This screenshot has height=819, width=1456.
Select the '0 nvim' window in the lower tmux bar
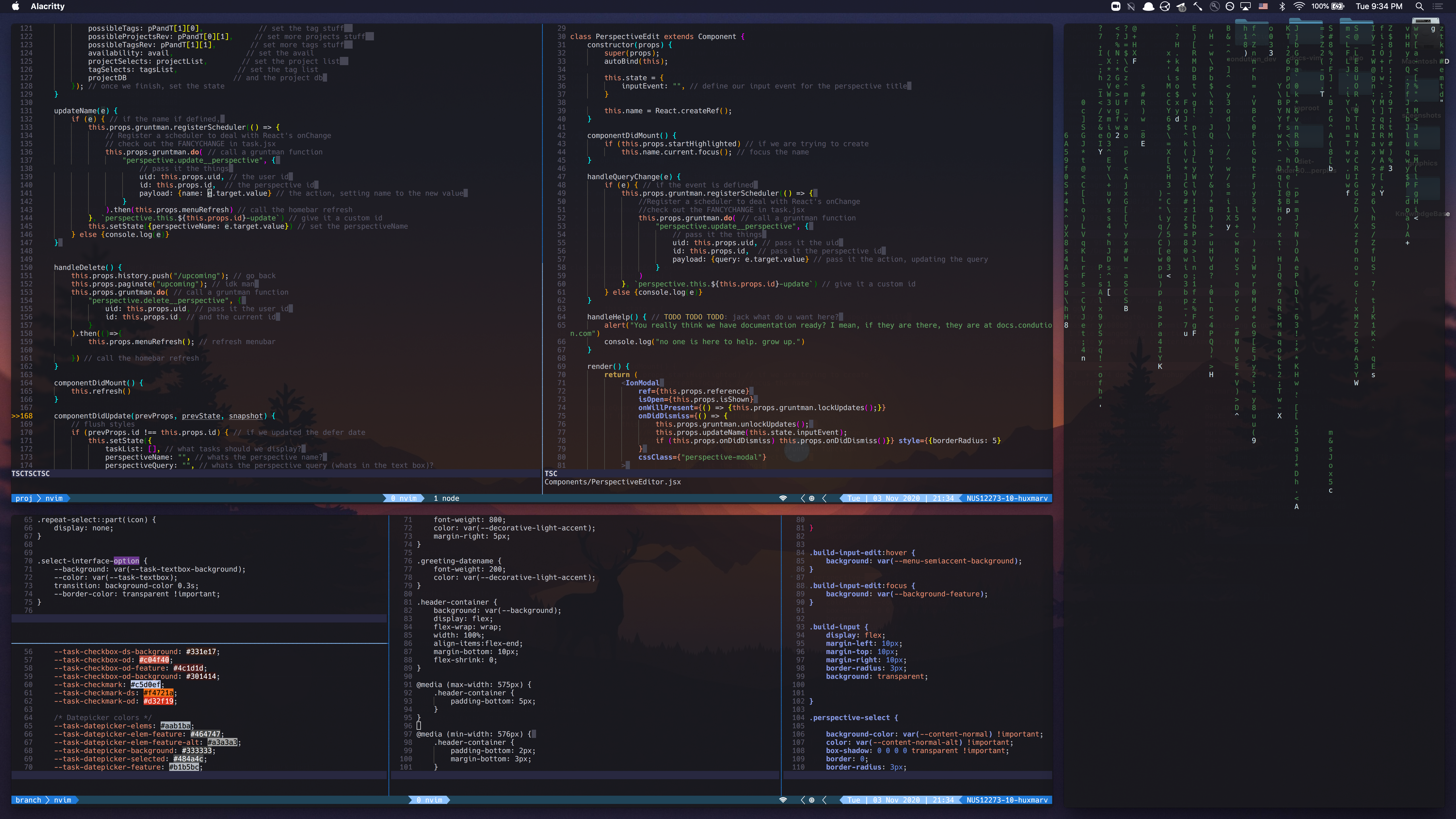pyautogui.click(x=429, y=800)
